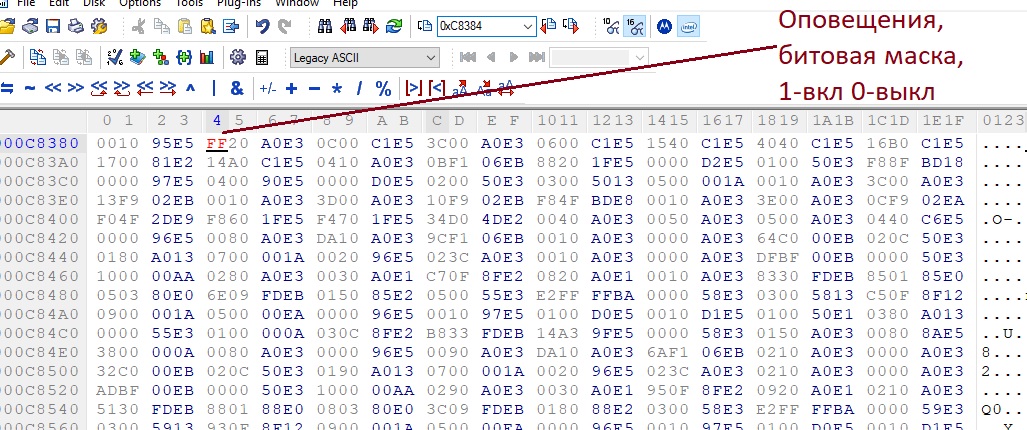Open the calculator tool icon

point(263,57)
